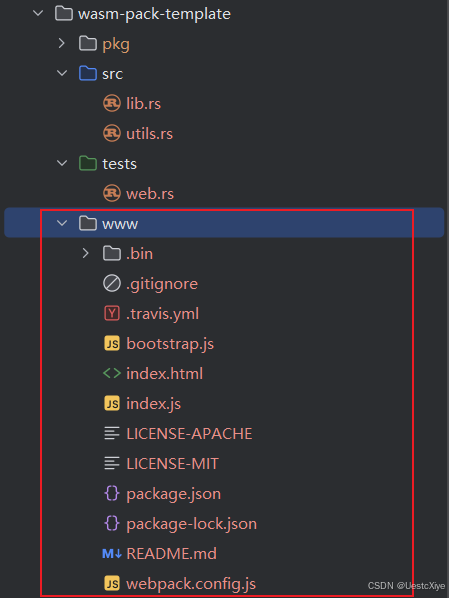Viewport: 449px width, 598px height.
Task: Click the wasm-pack-template folder icon
Action: tap(64, 14)
